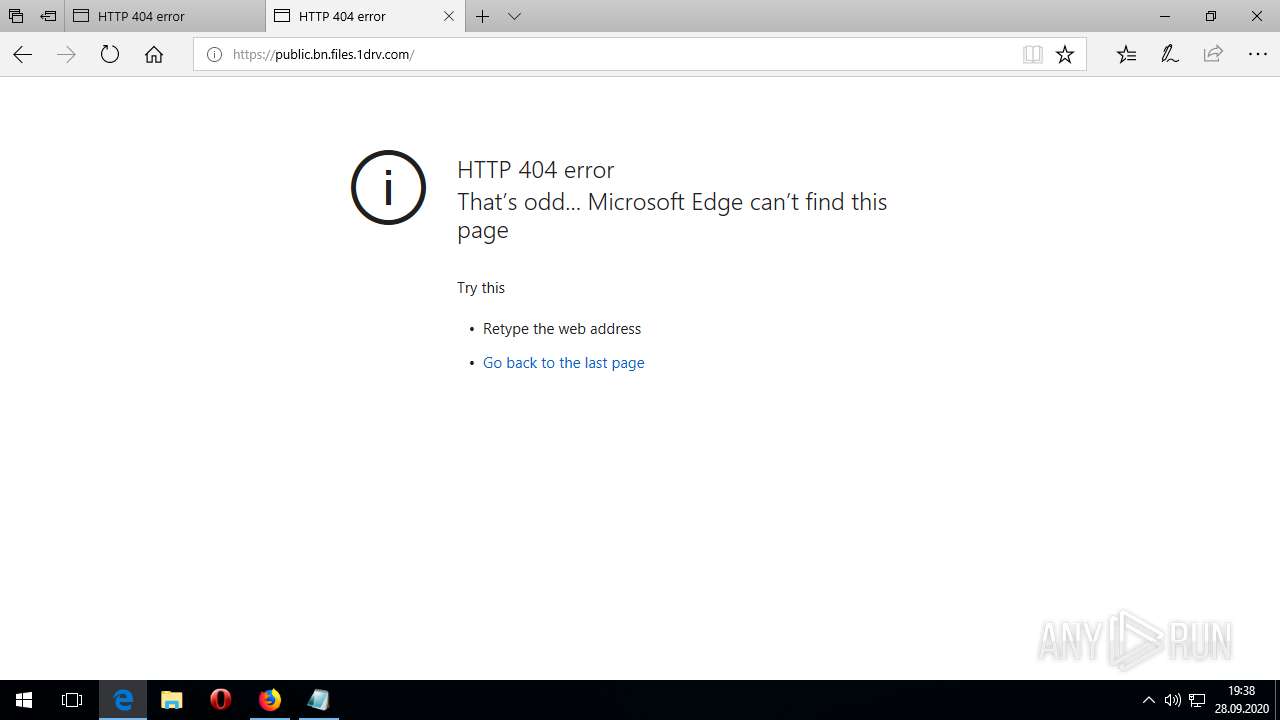The image size is (1280, 720).
Task: Toggle reading view
Action: 1033,55
